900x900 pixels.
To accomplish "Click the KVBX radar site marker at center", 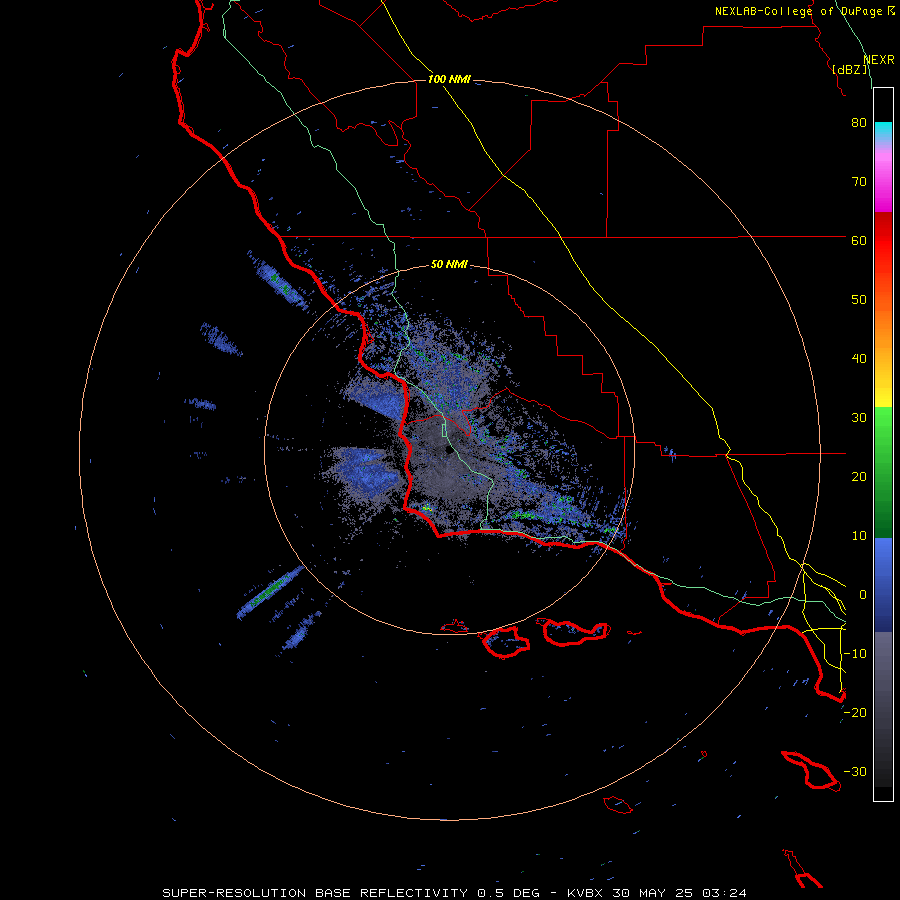I will click(x=448, y=451).
